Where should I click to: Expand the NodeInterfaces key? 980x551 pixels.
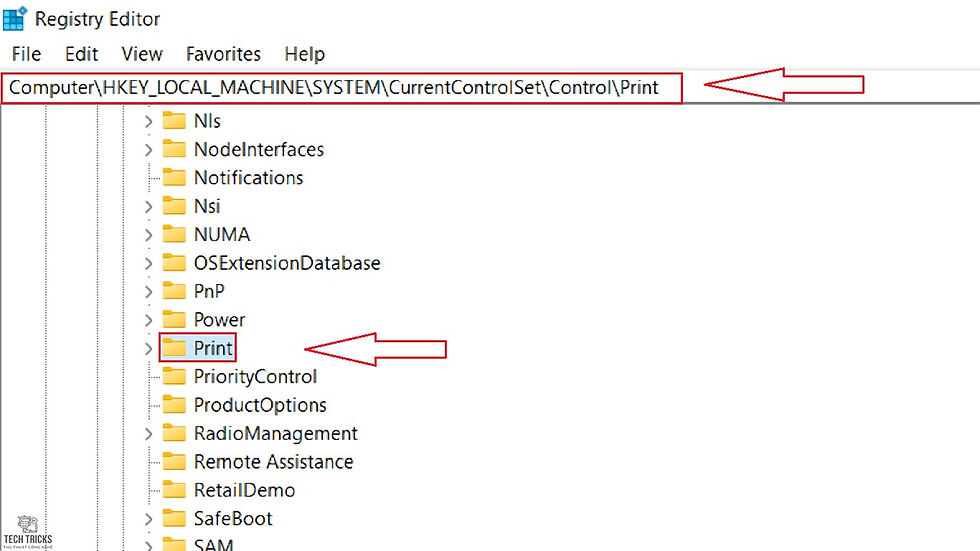click(x=148, y=150)
